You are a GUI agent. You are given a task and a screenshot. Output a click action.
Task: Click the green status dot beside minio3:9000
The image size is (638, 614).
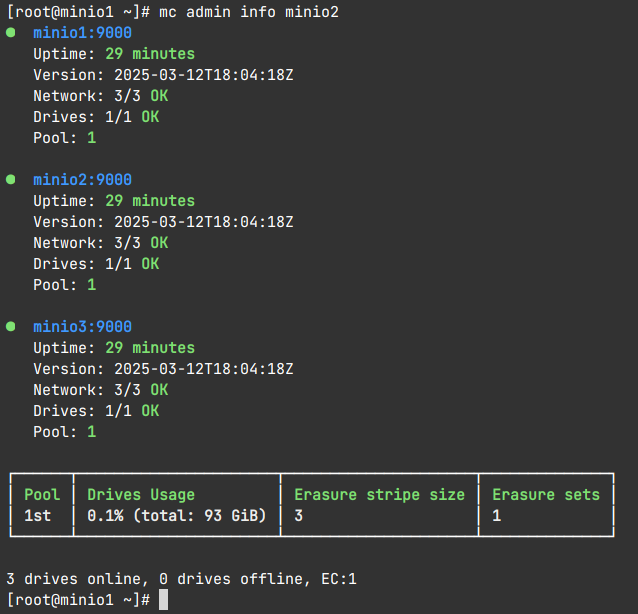(11, 326)
